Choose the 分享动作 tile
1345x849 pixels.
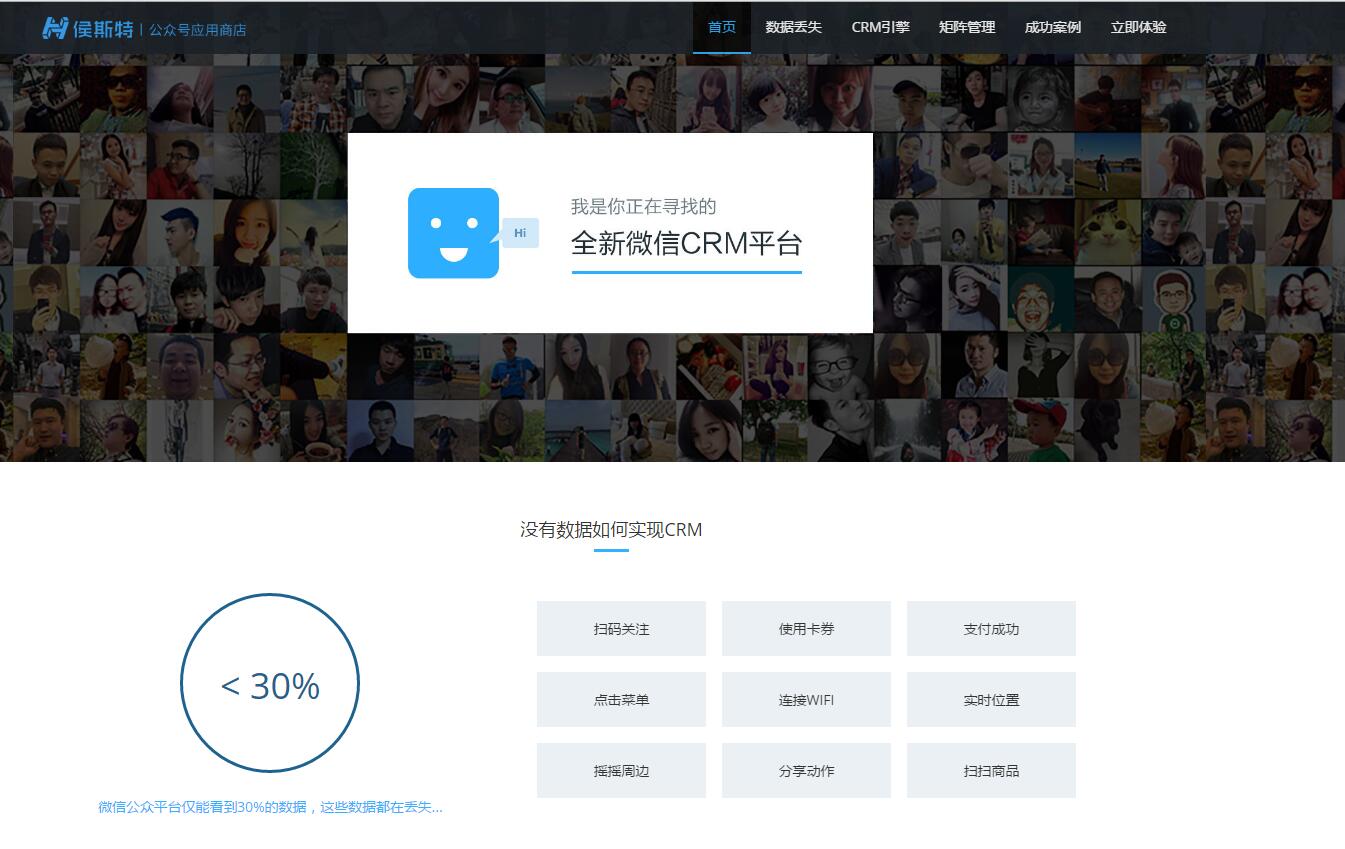(x=806, y=771)
